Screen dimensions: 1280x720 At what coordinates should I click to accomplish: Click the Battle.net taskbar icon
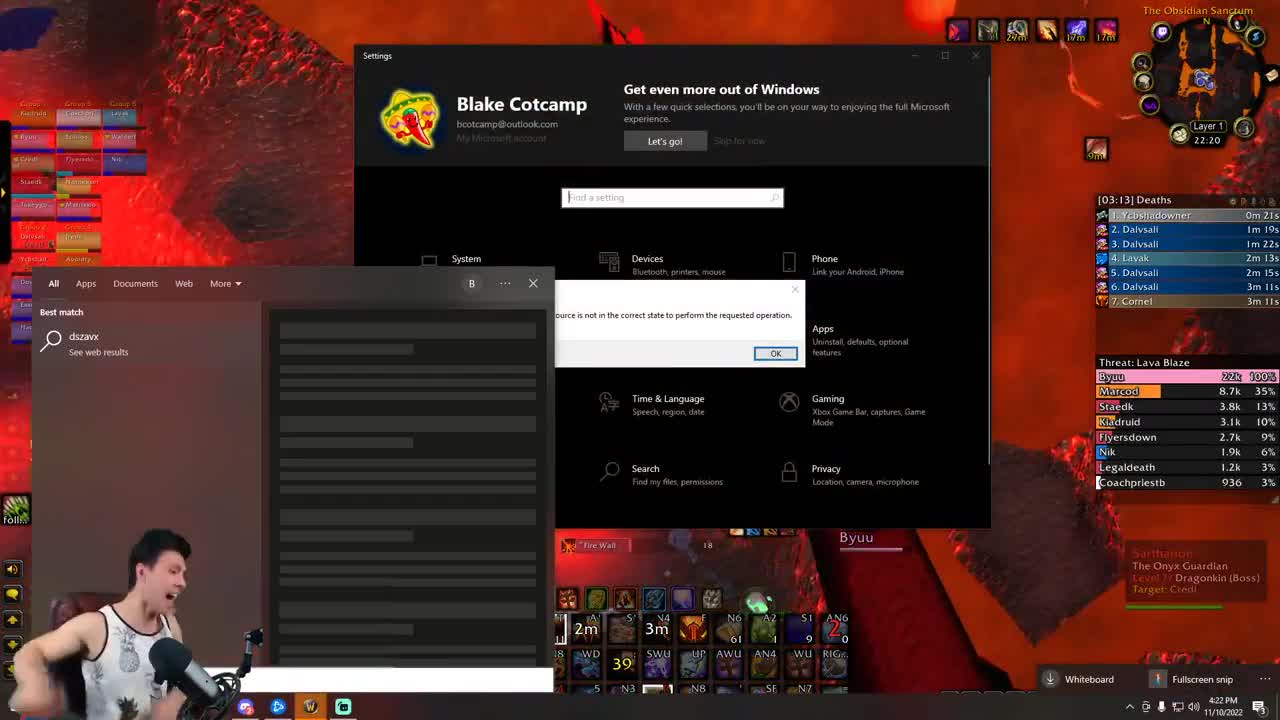[x=278, y=707]
